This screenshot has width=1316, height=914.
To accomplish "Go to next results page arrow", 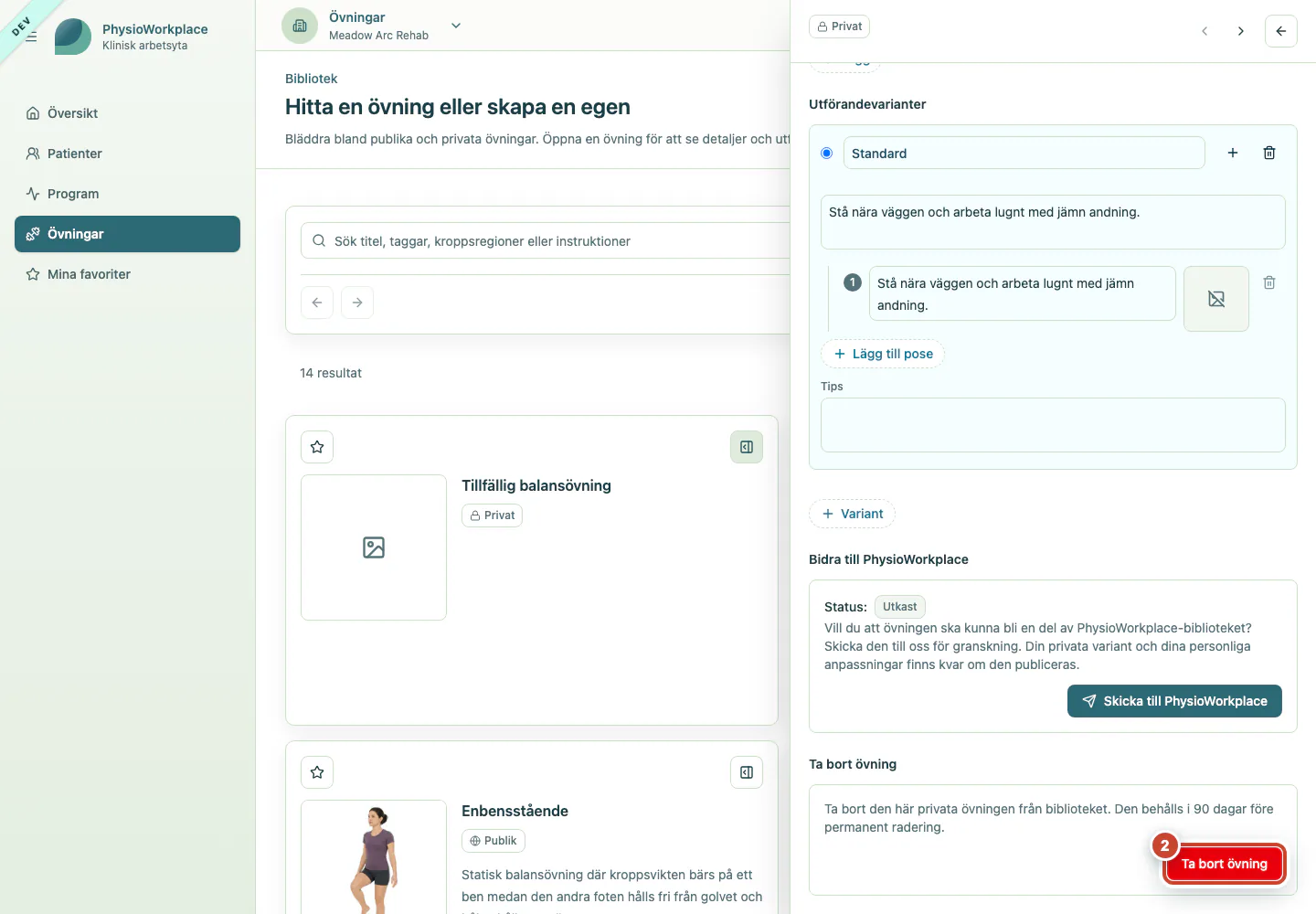I will tap(357, 303).
